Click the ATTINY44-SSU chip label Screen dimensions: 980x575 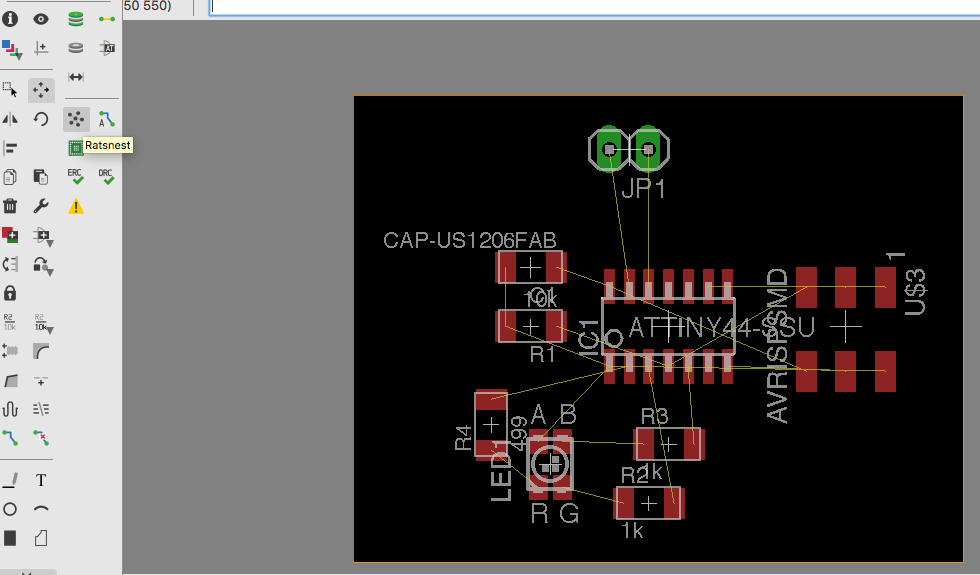click(721, 327)
